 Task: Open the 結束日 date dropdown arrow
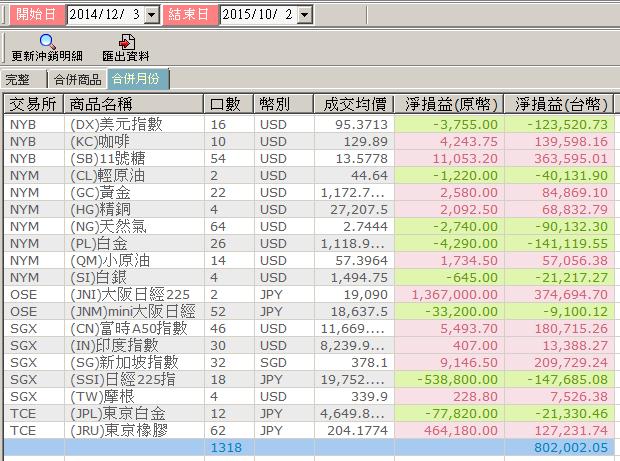(304, 15)
